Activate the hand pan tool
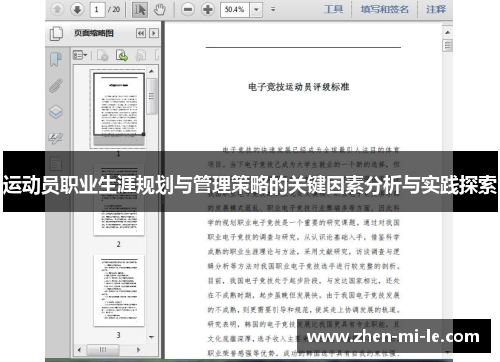The height and width of the screenshot is (362, 500). (160, 9)
